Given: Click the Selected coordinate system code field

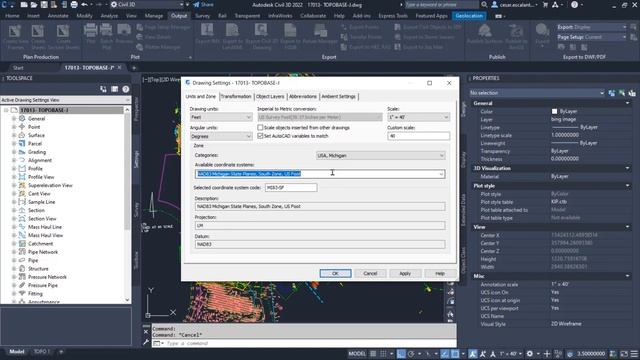Looking at the screenshot, I should pyautogui.click(x=291, y=187).
